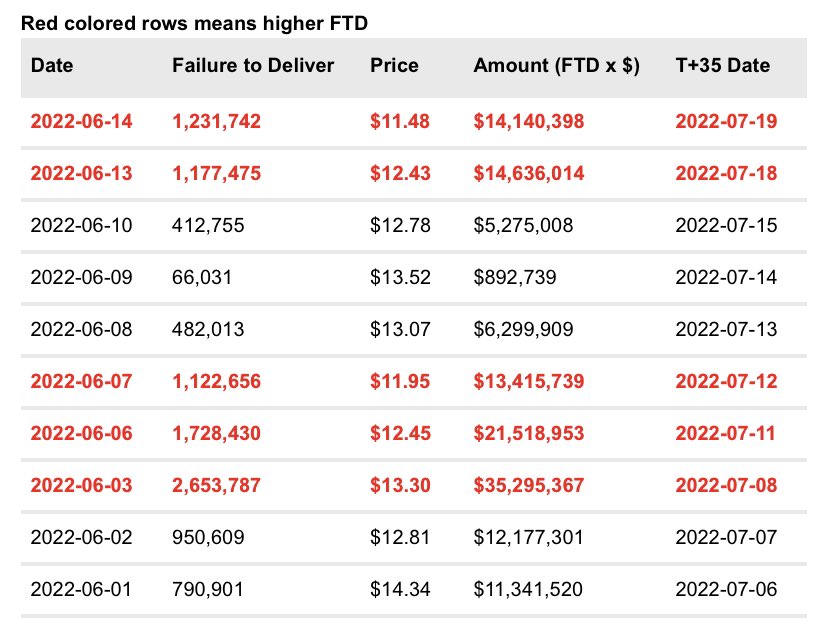
Task: Click the 2022-07-19 T+35 date
Action: tap(727, 122)
